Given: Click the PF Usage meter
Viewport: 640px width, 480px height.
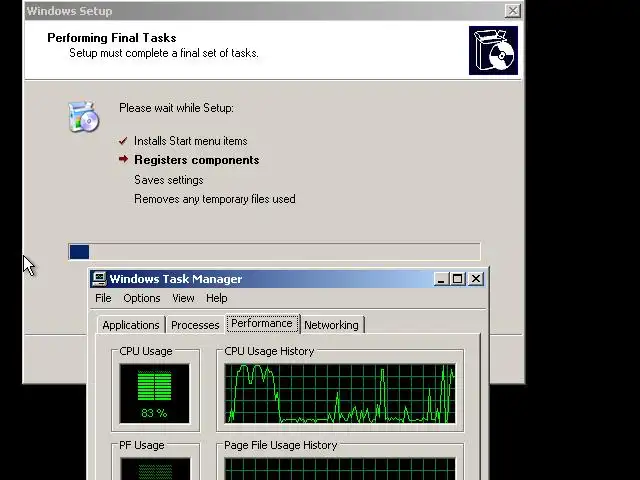Looking at the screenshot, I should coord(155,469).
